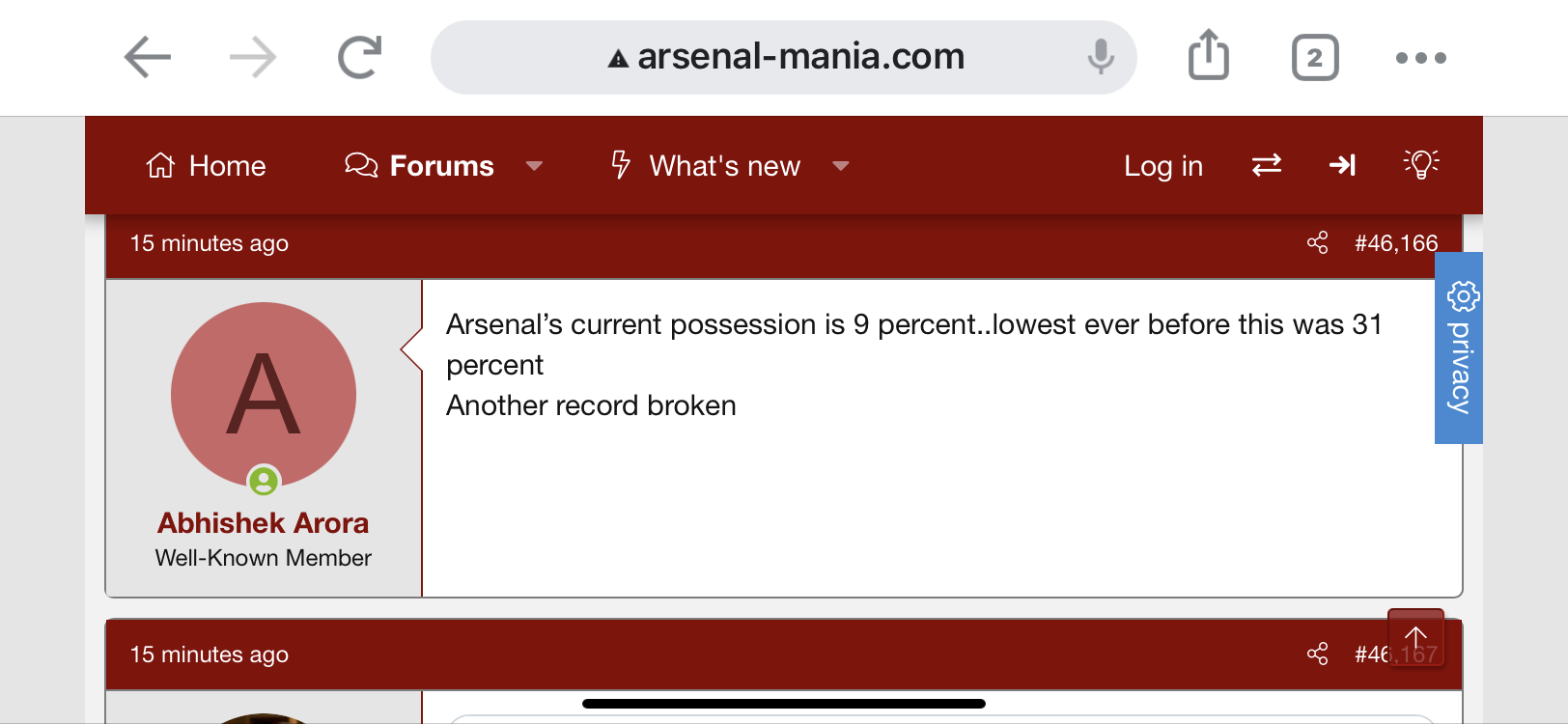Image resolution: width=1568 pixels, height=724 pixels.
Task: Toggle page width with the double-arrow icon
Action: [x=1267, y=165]
